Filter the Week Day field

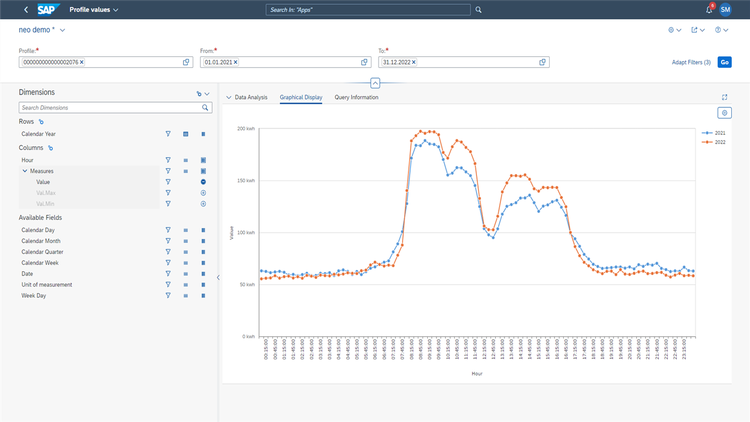168,296
